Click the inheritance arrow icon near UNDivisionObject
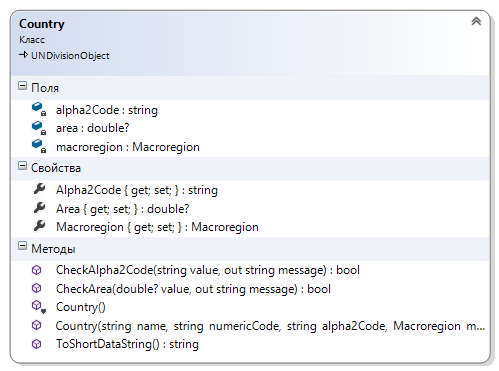The height and width of the screenshot is (371, 499). pos(23,55)
